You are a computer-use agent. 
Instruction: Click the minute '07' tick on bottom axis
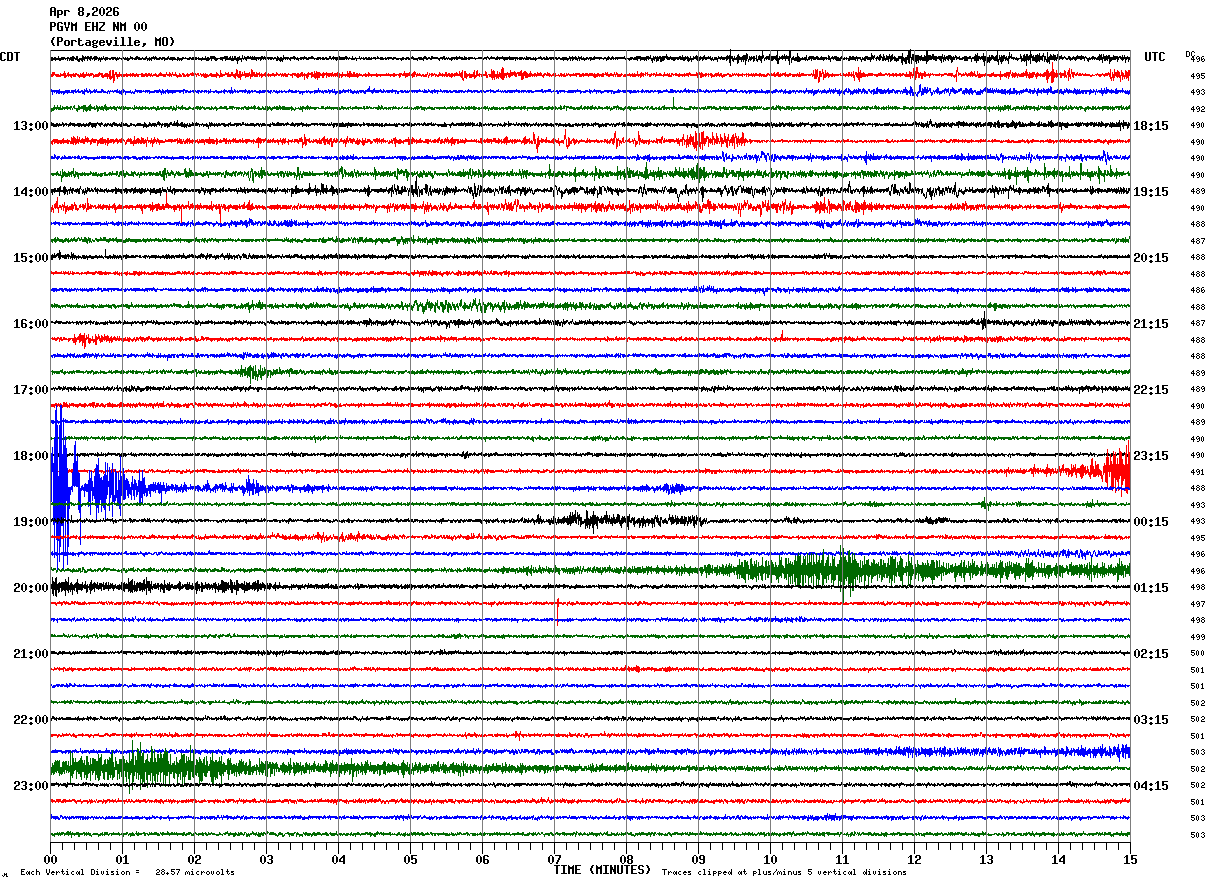[555, 859]
